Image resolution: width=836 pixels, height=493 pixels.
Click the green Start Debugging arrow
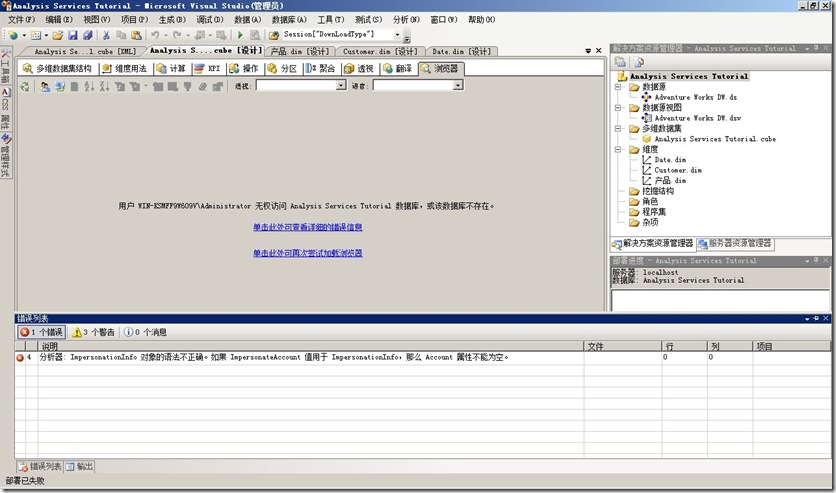(240, 35)
